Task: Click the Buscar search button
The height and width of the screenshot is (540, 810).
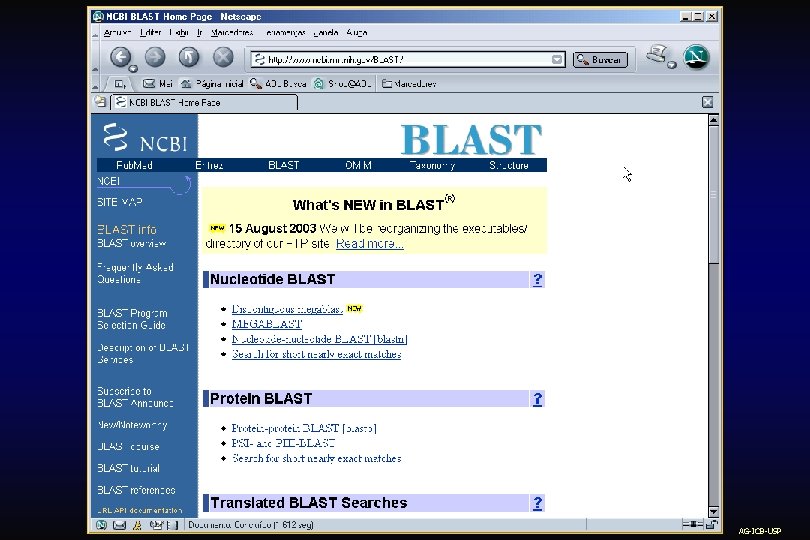Action: click(x=600, y=59)
